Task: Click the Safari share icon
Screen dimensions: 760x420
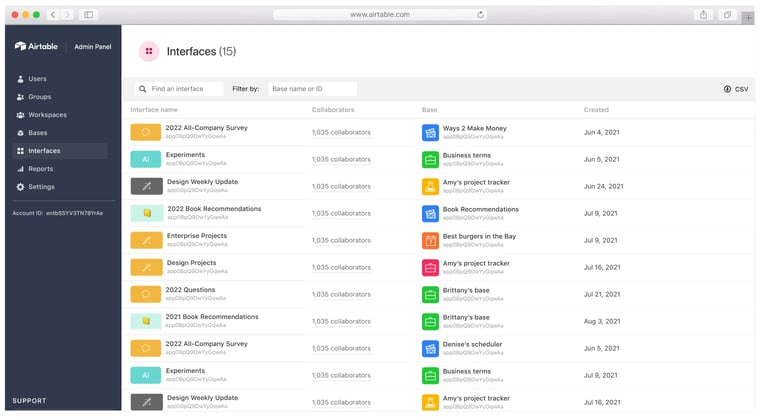Action: pyautogui.click(x=704, y=15)
